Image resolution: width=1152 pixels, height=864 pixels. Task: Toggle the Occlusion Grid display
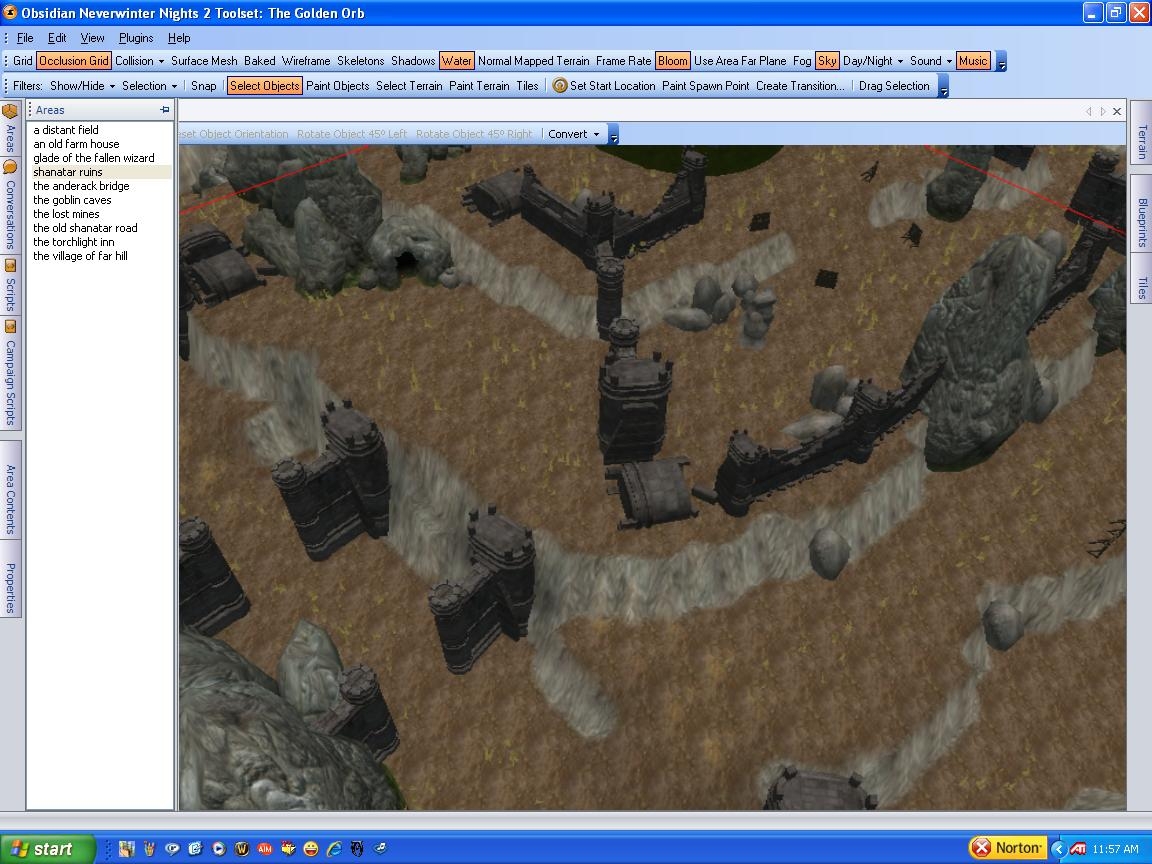click(73, 61)
